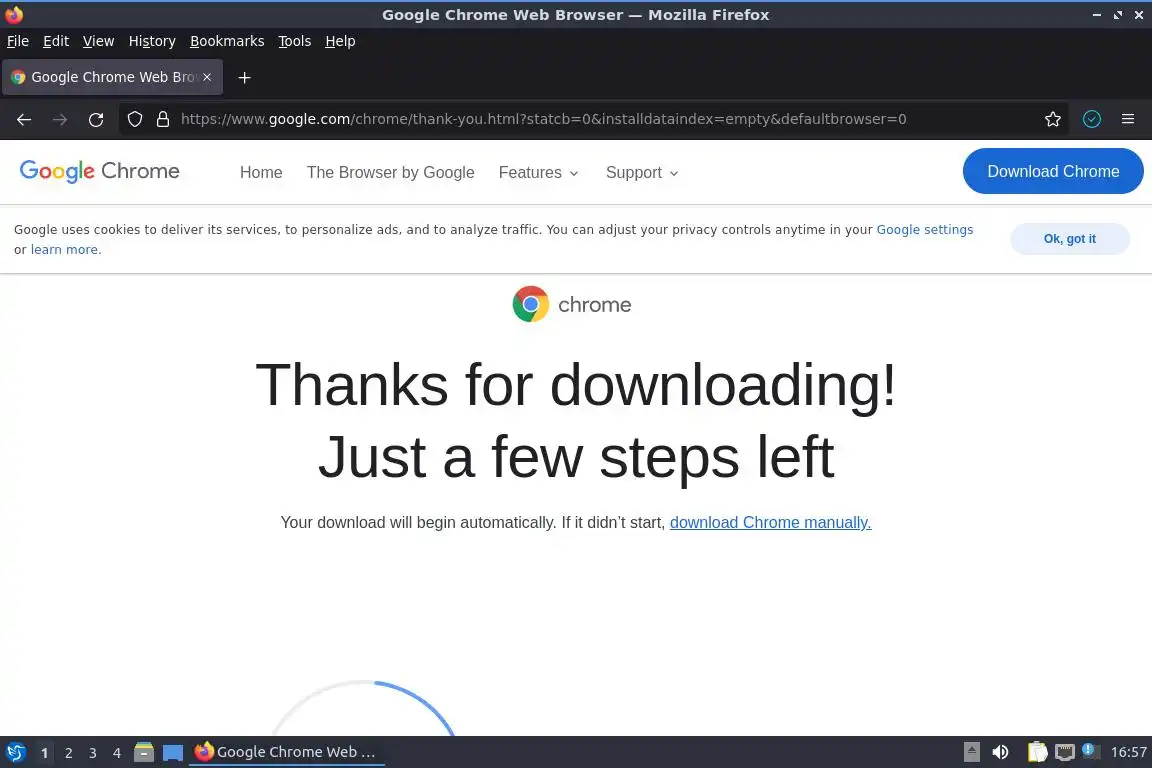View site security padlock info
Viewport: 1152px width, 768px height.
click(163, 119)
